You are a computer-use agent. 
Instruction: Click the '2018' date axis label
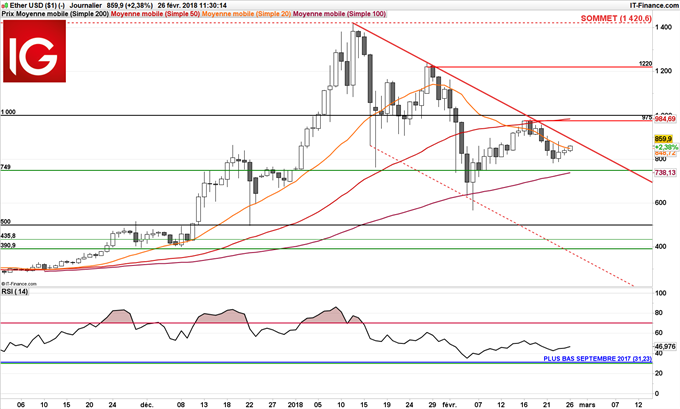pos(295,405)
